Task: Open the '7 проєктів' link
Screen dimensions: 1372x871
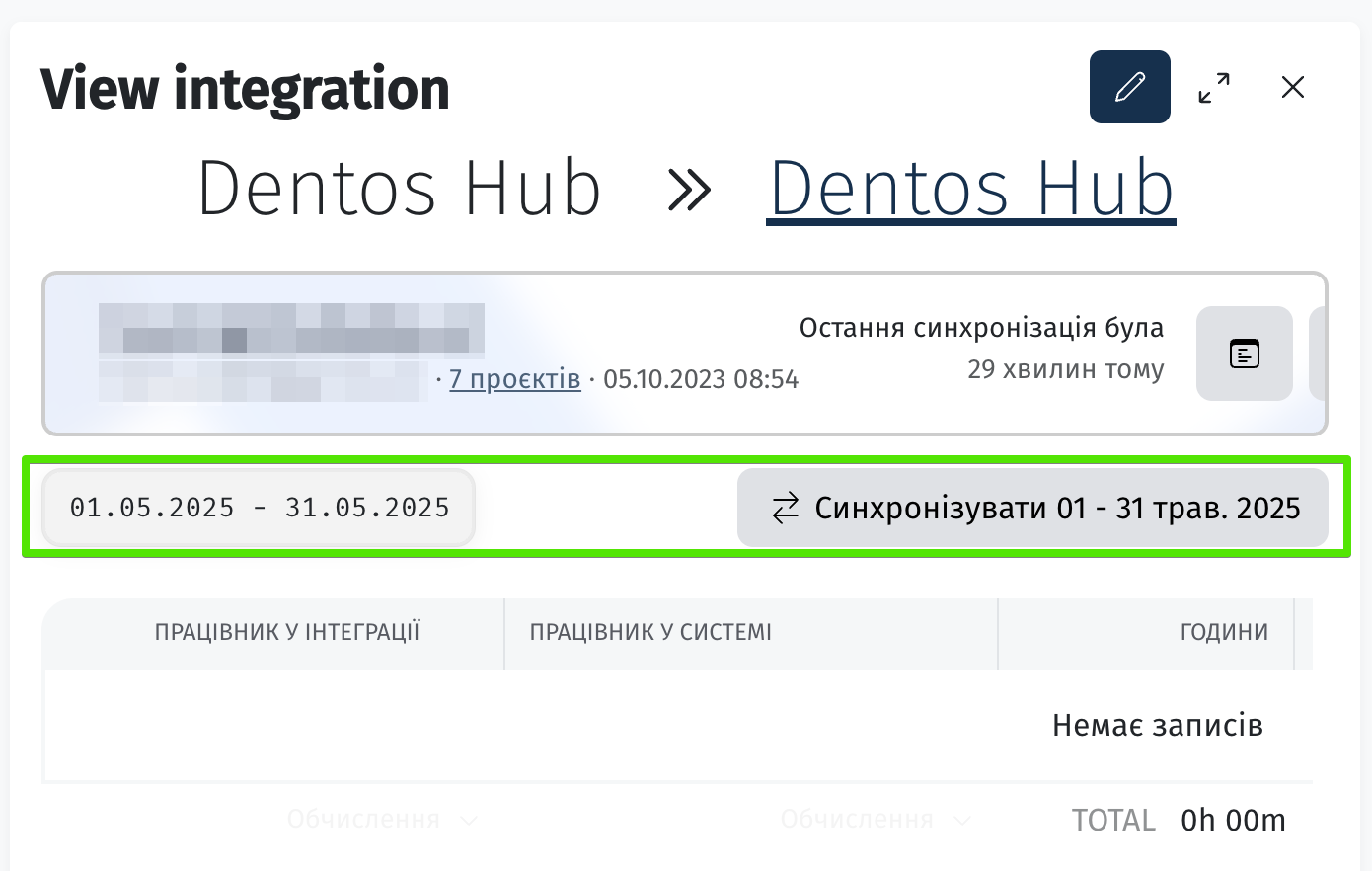Action: tap(514, 379)
